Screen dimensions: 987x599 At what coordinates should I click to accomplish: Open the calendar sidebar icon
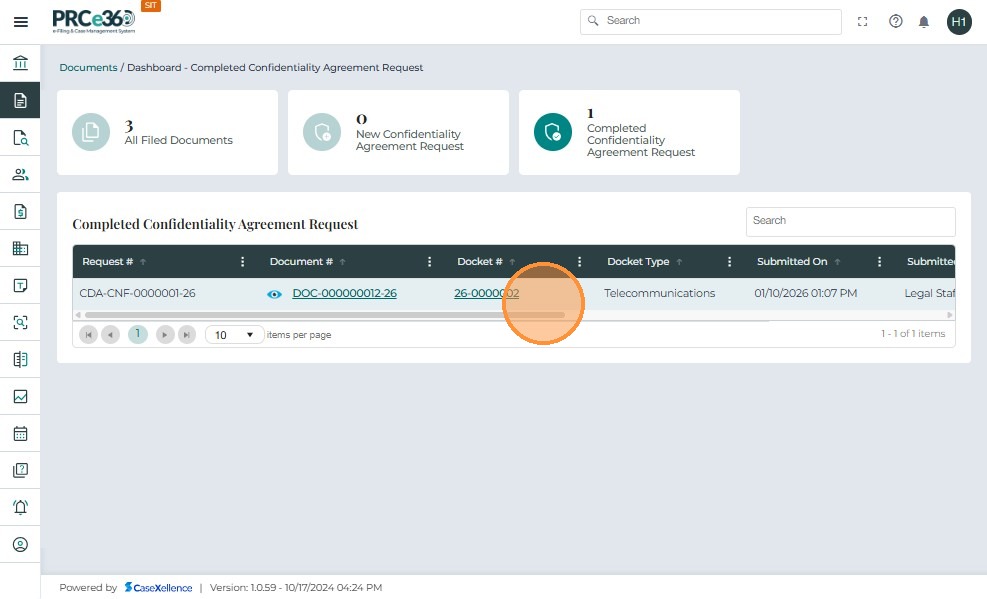pyautogui.click(x=20, y=434)
